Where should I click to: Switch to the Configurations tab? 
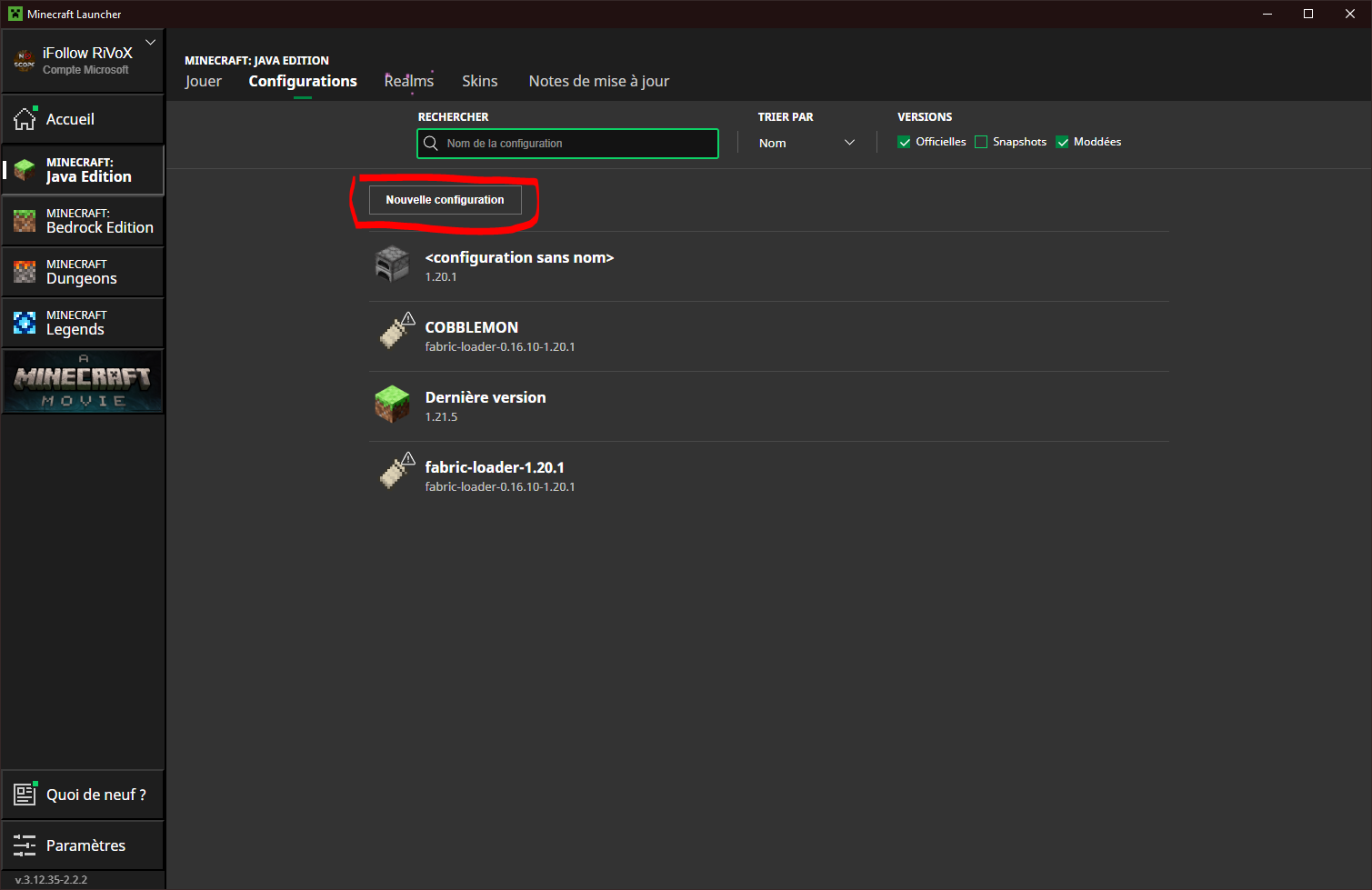pos(303,81)
